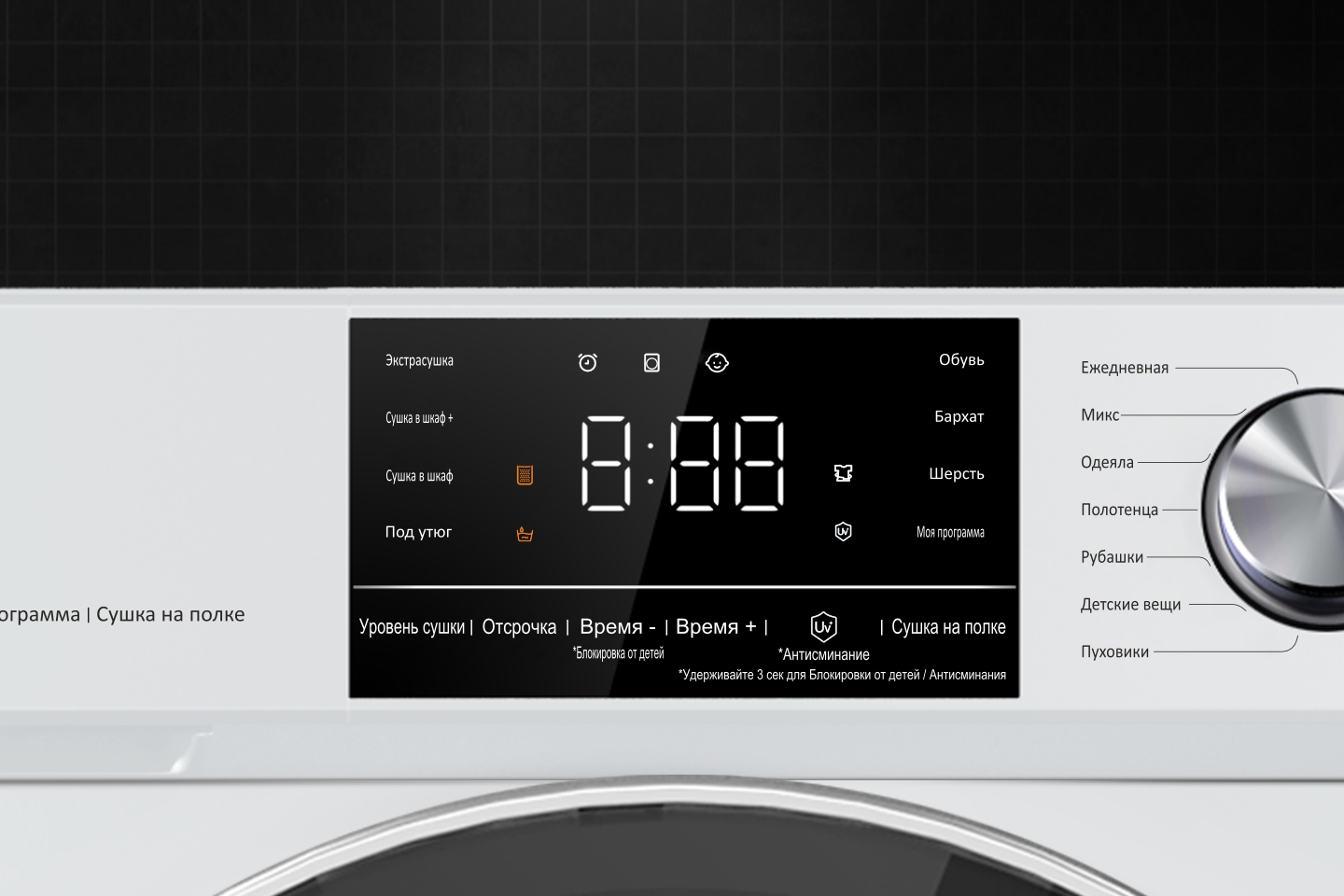This screenshot has width=1344, height=896.
Task: Select the Обувь program
Action: 961,359
